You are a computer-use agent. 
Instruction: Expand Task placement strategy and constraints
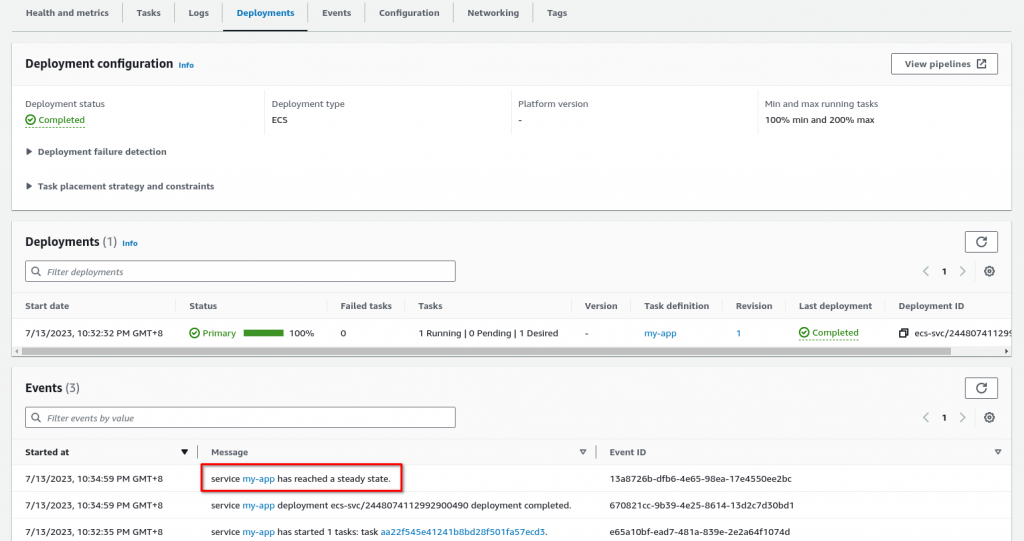120,186
